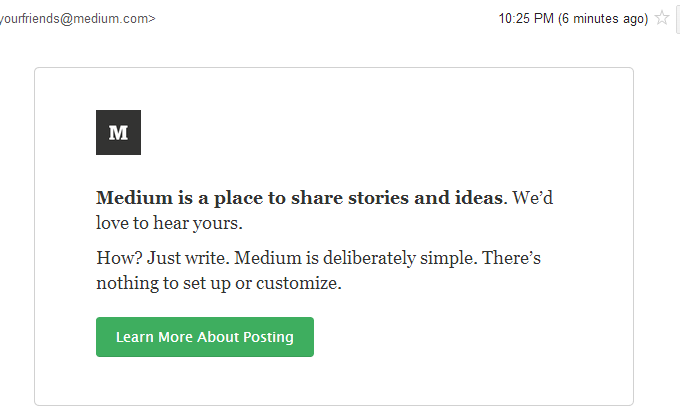The image size is (680, 412).
Task: Click the 10:25 PM timestamp
Action: tap(525, 18)
